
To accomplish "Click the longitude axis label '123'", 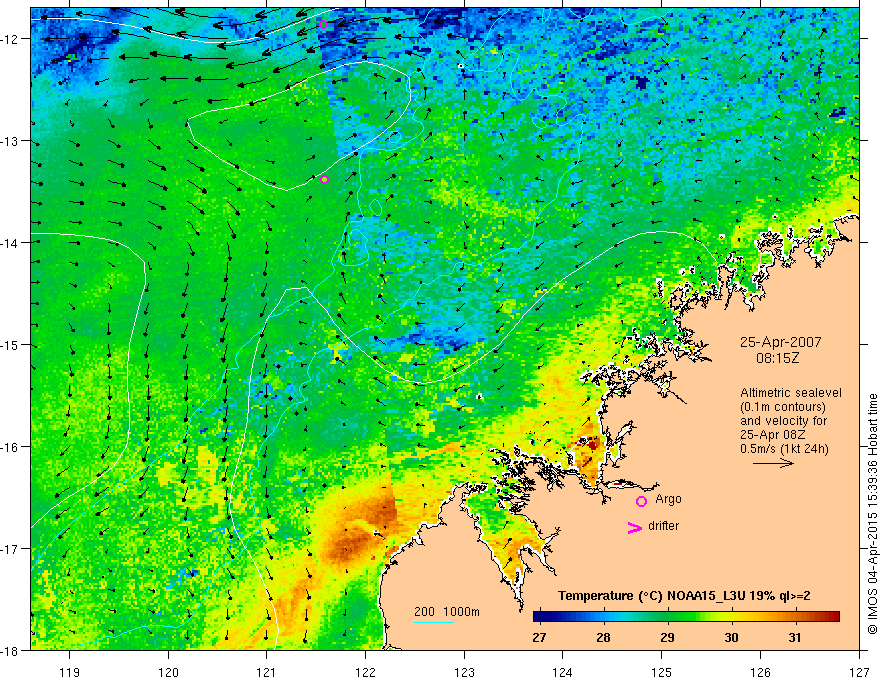I will coord(464,672).
